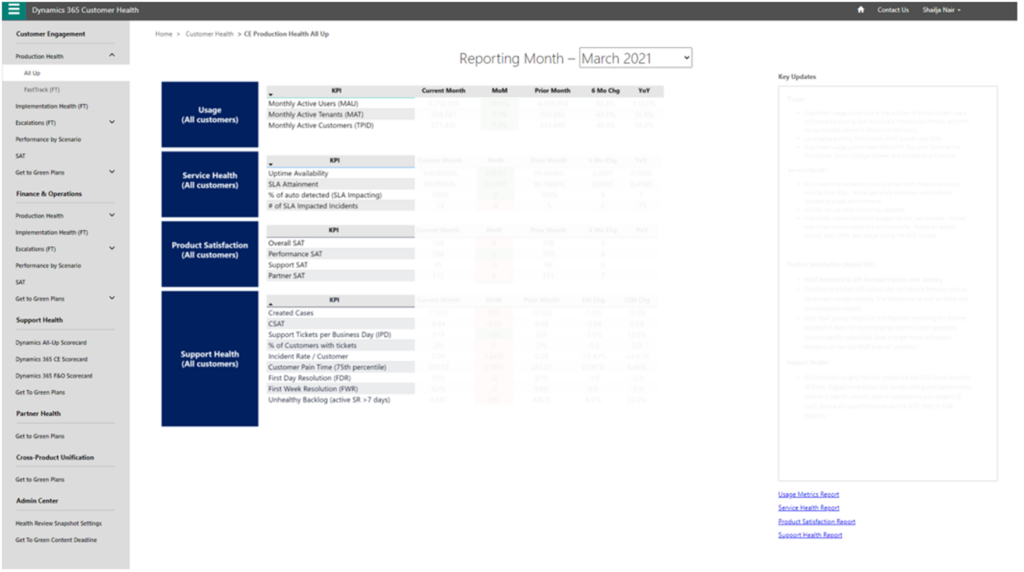Select the blue Support Health (All customers) tile
The width and height of the screenshot is (1024, 572).
click(x=210, y=359)
